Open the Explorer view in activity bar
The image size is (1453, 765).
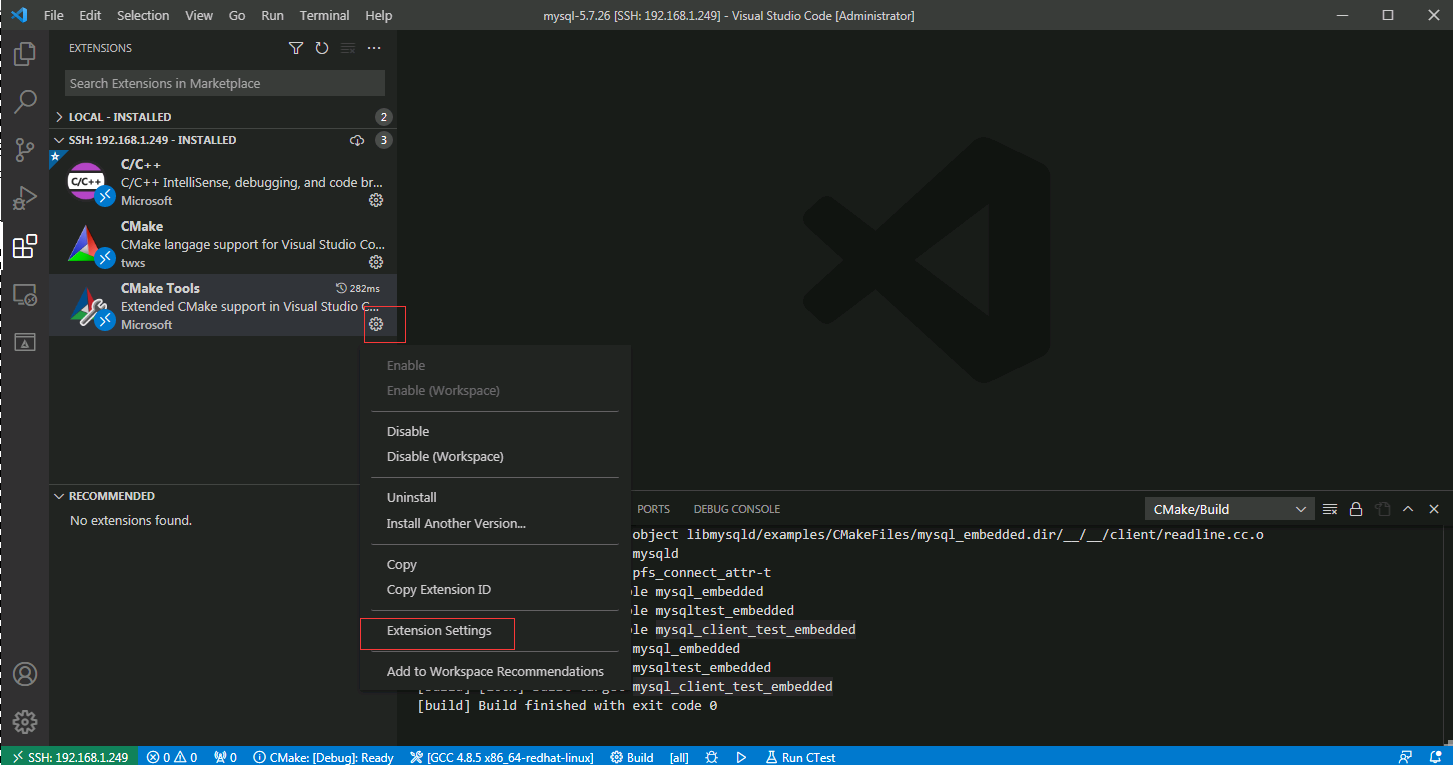click(25, 54)
